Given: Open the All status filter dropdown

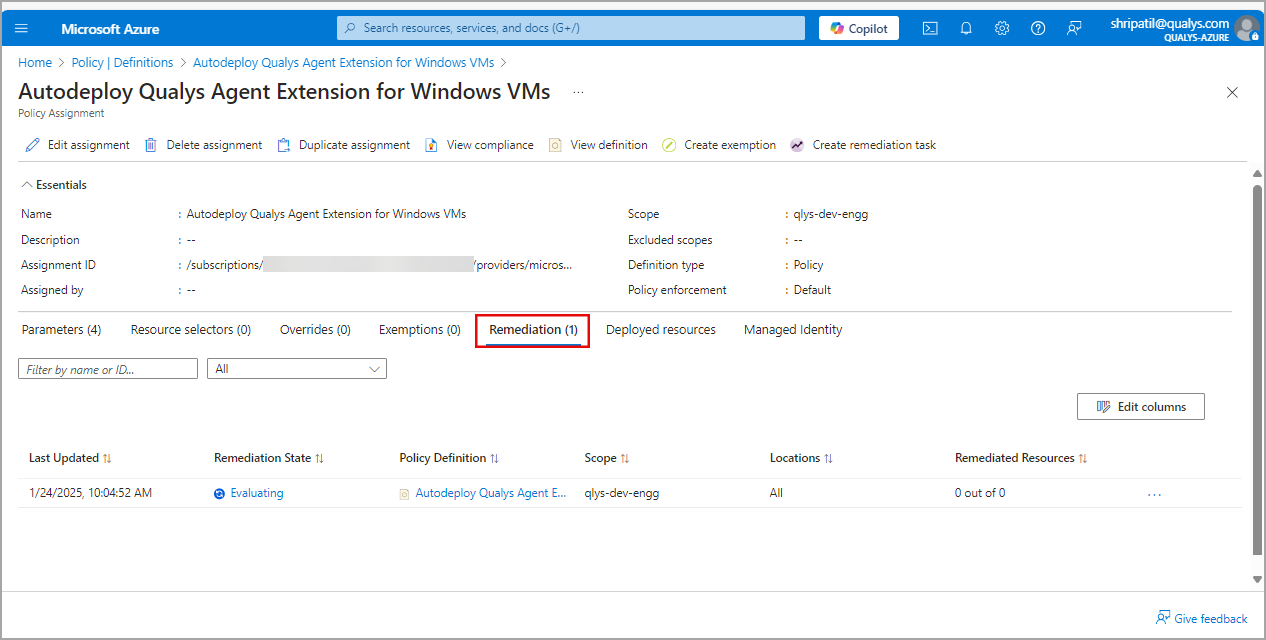Looking at the screenshot, I should tap(296, 368).
